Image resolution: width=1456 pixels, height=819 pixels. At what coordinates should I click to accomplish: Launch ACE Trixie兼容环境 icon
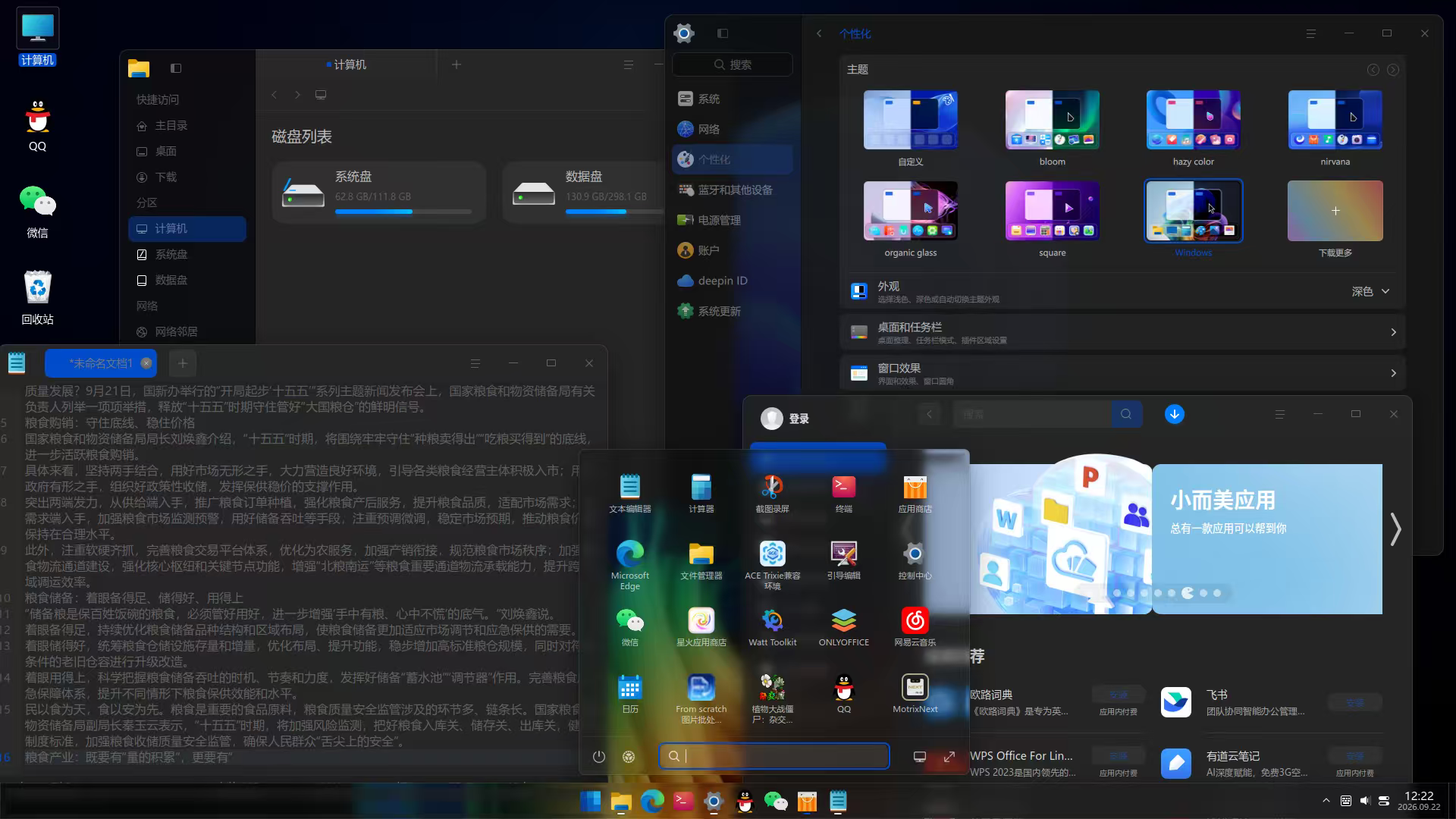(772, 565)
